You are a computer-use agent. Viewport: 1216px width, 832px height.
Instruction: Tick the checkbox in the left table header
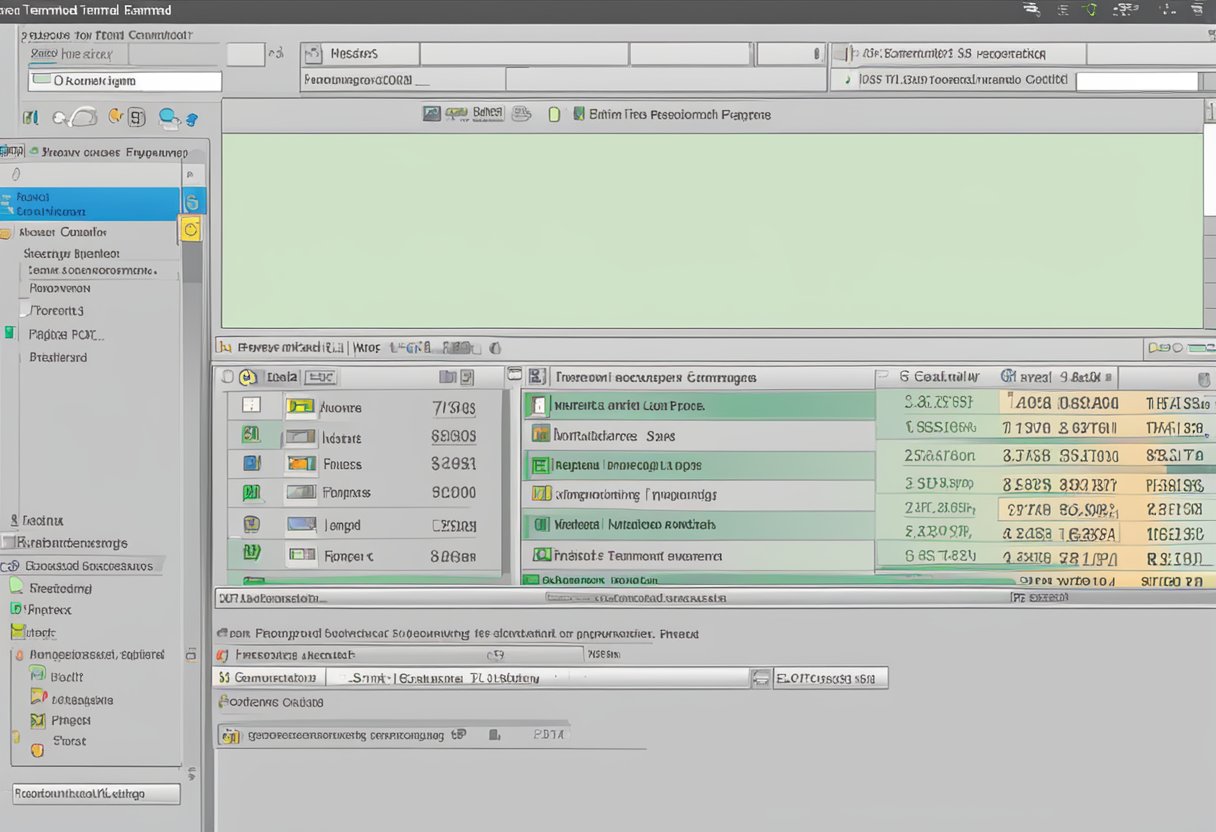point(227,377)
